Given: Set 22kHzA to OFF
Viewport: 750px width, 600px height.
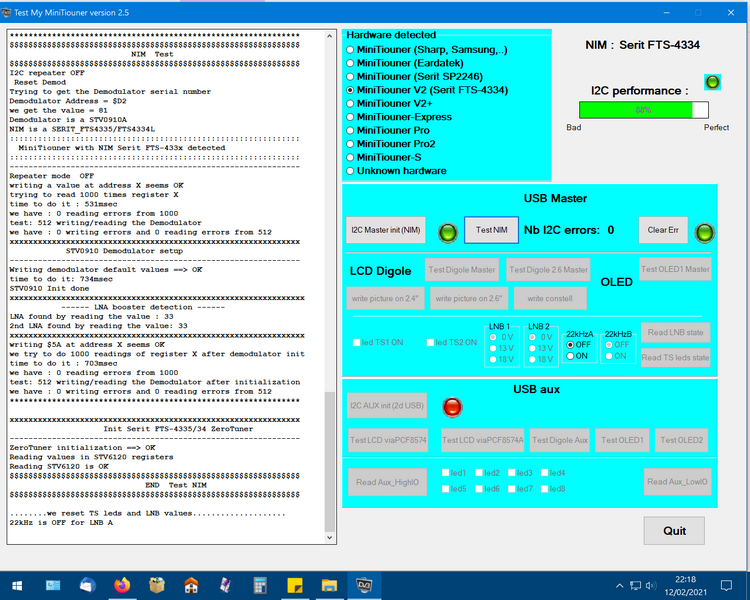Looking at the screenshot, I should click(578, 345).
